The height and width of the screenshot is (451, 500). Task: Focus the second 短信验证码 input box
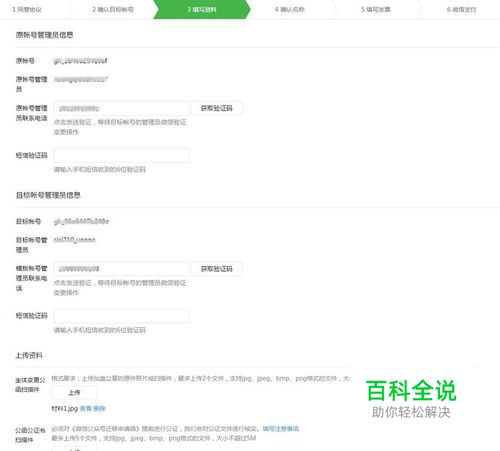coord(121,316)
